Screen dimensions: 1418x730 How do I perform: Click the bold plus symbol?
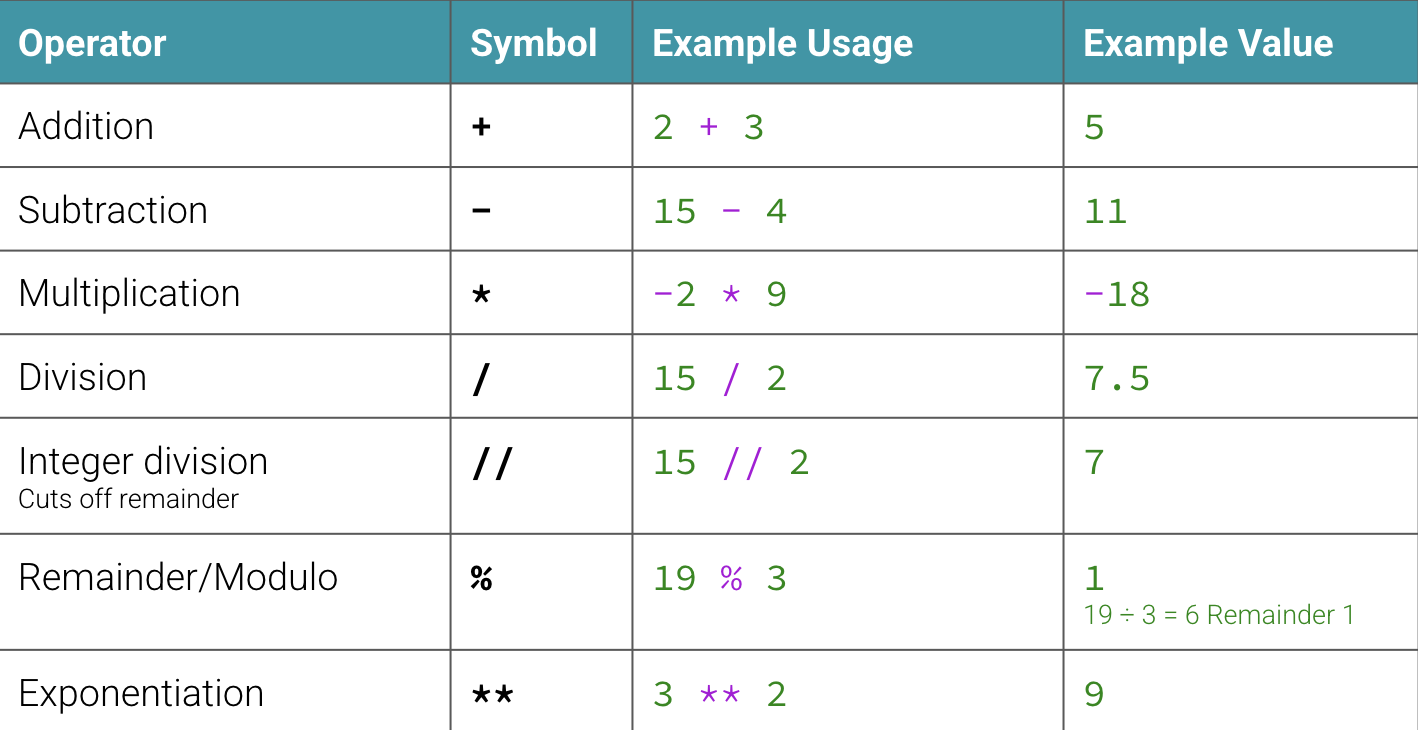(x=481, y=127)
